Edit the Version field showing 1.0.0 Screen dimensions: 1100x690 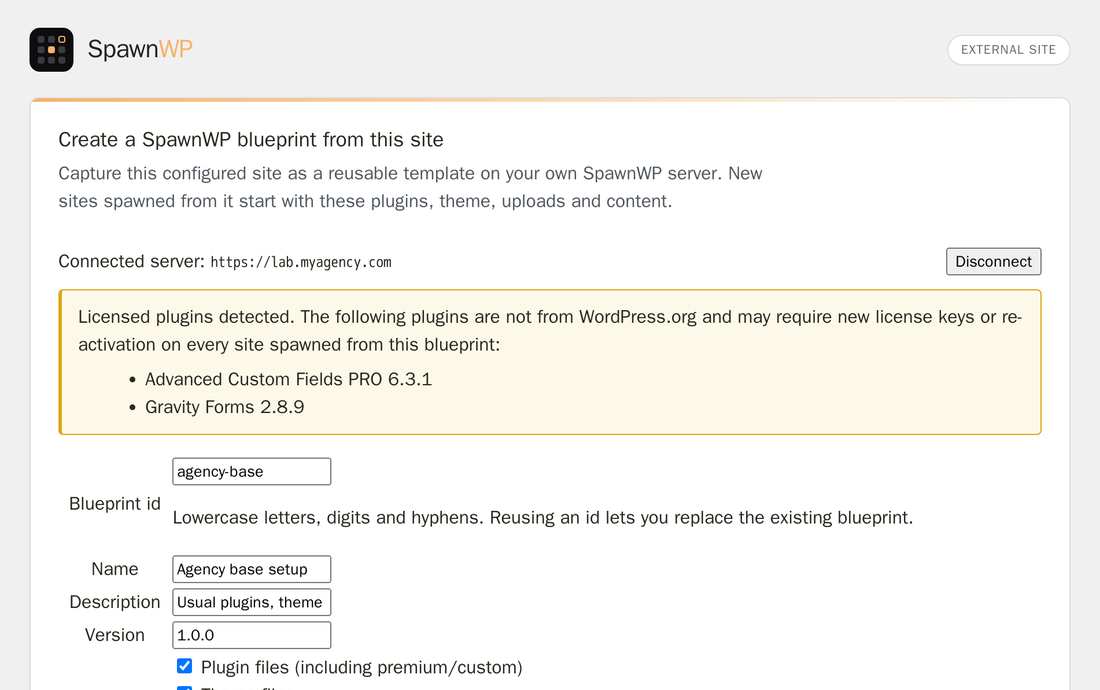[252, 635]
